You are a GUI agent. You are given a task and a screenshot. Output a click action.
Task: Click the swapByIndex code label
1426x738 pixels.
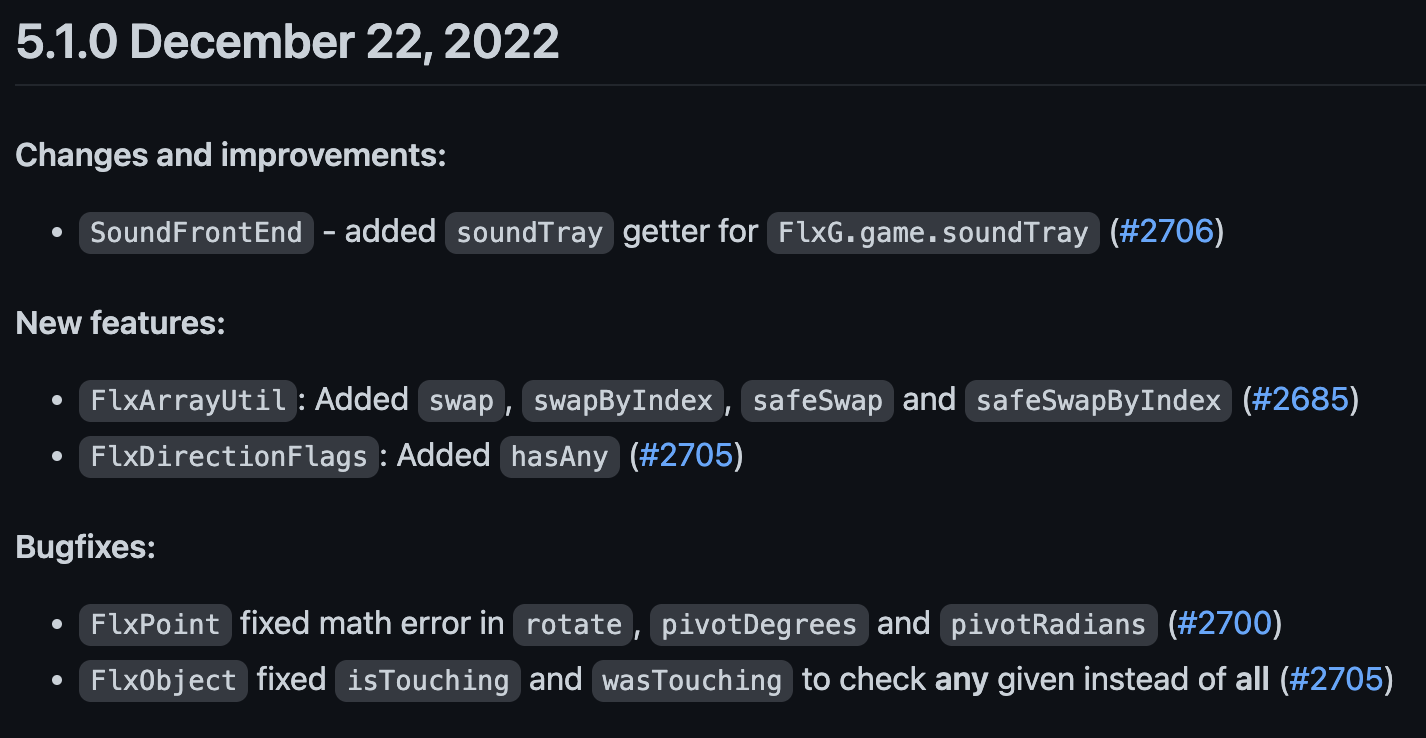(x=623, y=400)
